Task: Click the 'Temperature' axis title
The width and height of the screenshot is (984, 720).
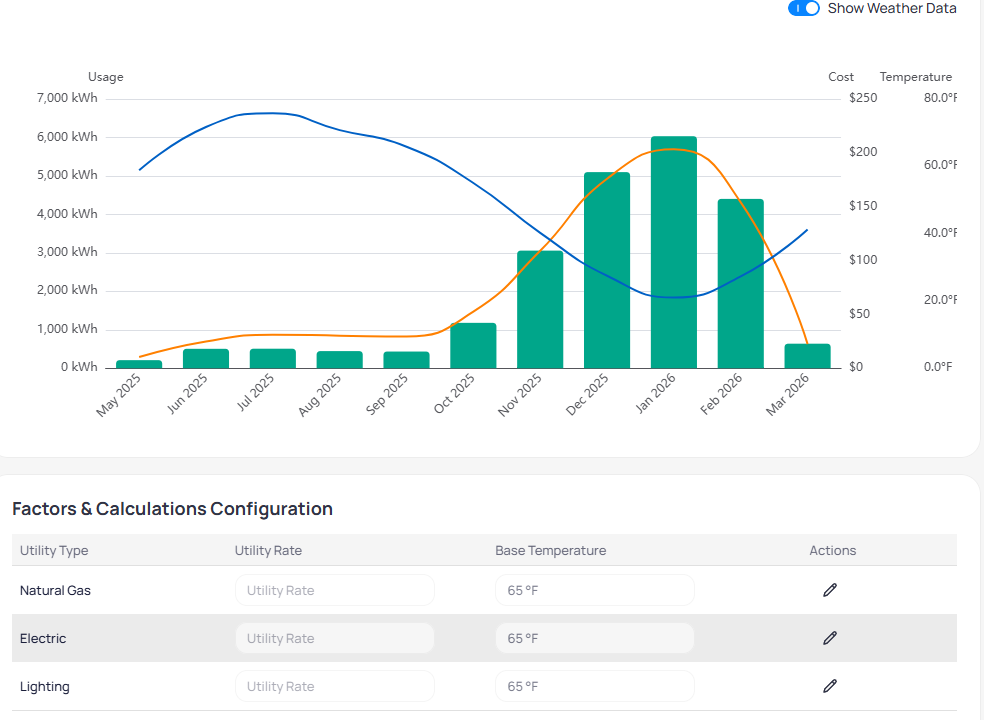Action: click(x=916, y=77)
